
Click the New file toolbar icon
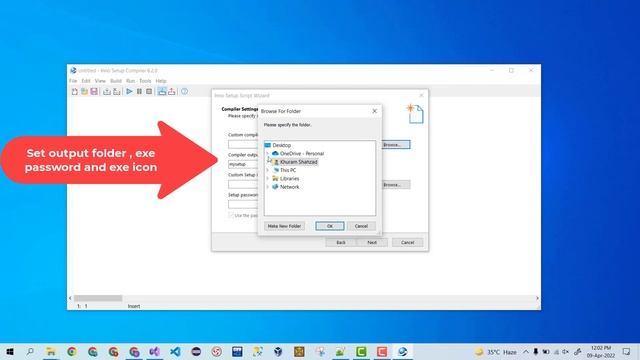[75, 91]
